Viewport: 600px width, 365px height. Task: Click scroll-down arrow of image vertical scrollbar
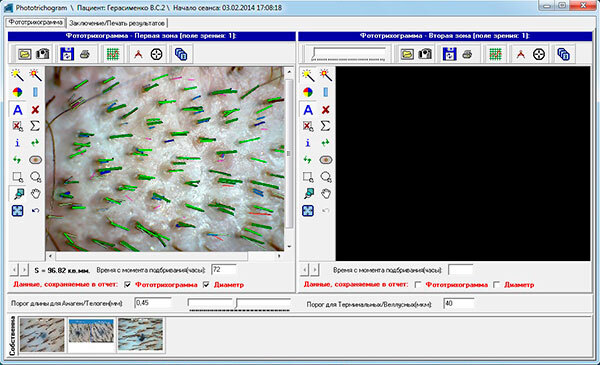pos(289,247)
